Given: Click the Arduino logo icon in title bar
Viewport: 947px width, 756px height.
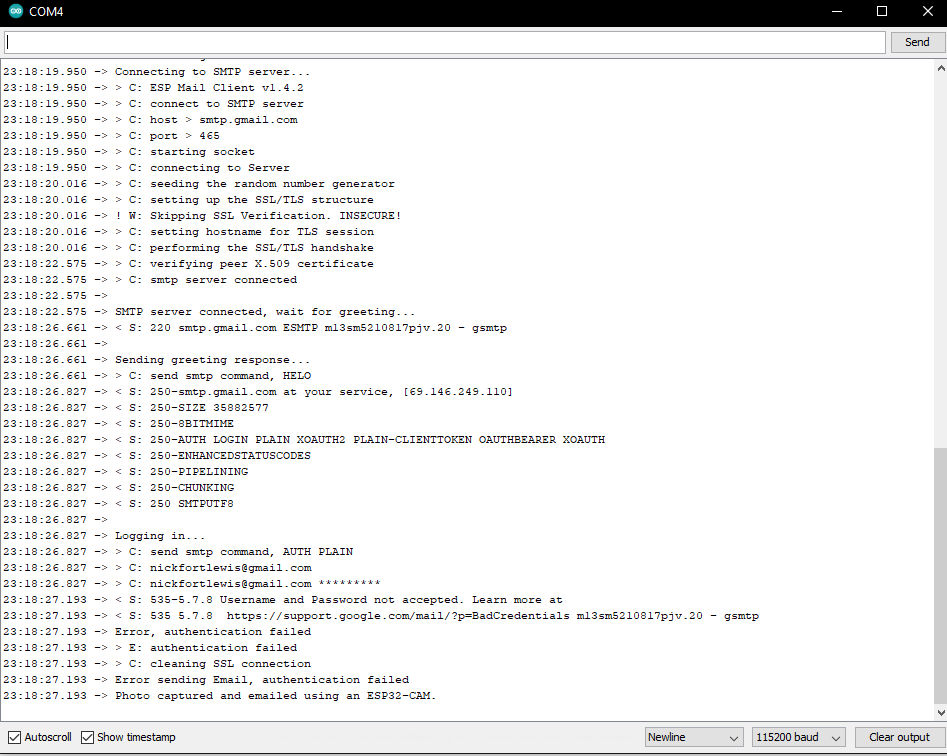Looking at the screenshot, I should point(16,11).
